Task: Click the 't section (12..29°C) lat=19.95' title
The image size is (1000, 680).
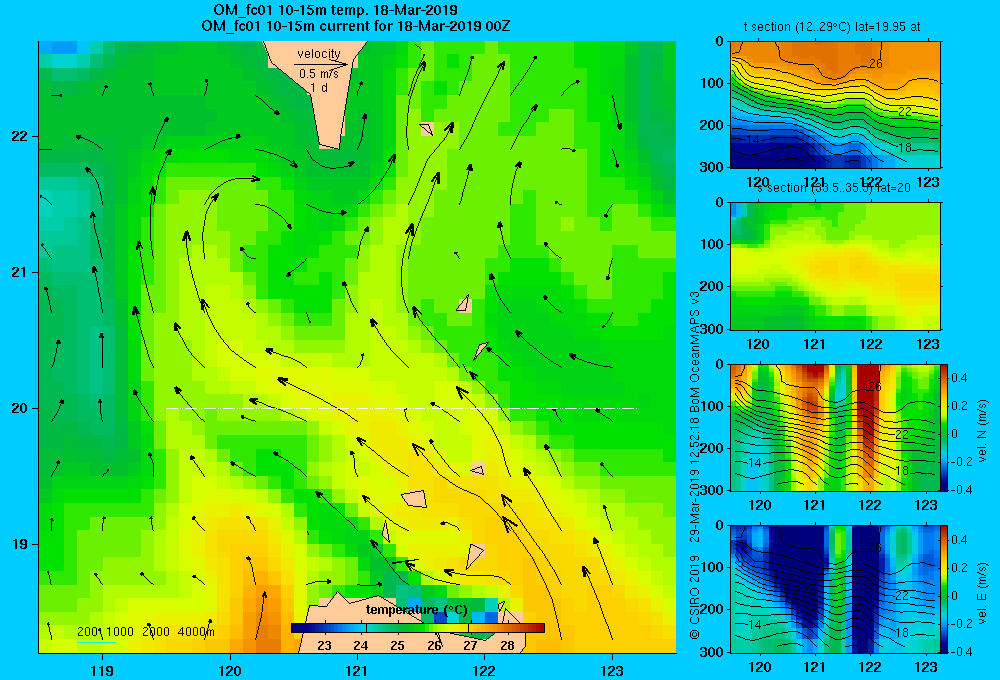Action: (x=825, y=27)
